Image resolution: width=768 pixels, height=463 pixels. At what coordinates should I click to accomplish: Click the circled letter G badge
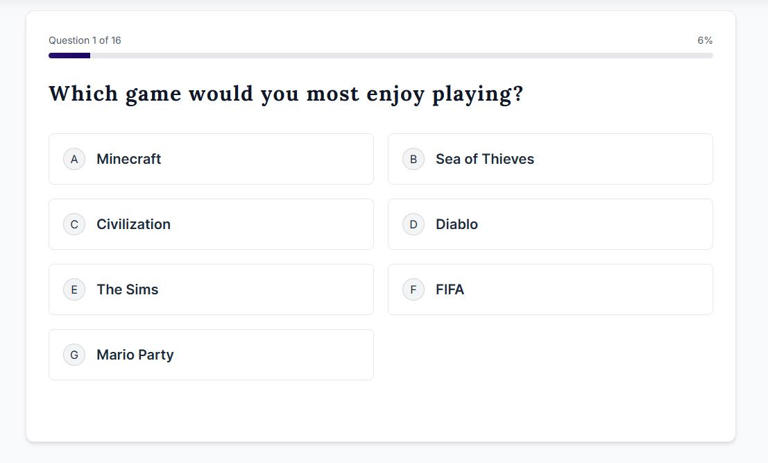pos(74,354)
